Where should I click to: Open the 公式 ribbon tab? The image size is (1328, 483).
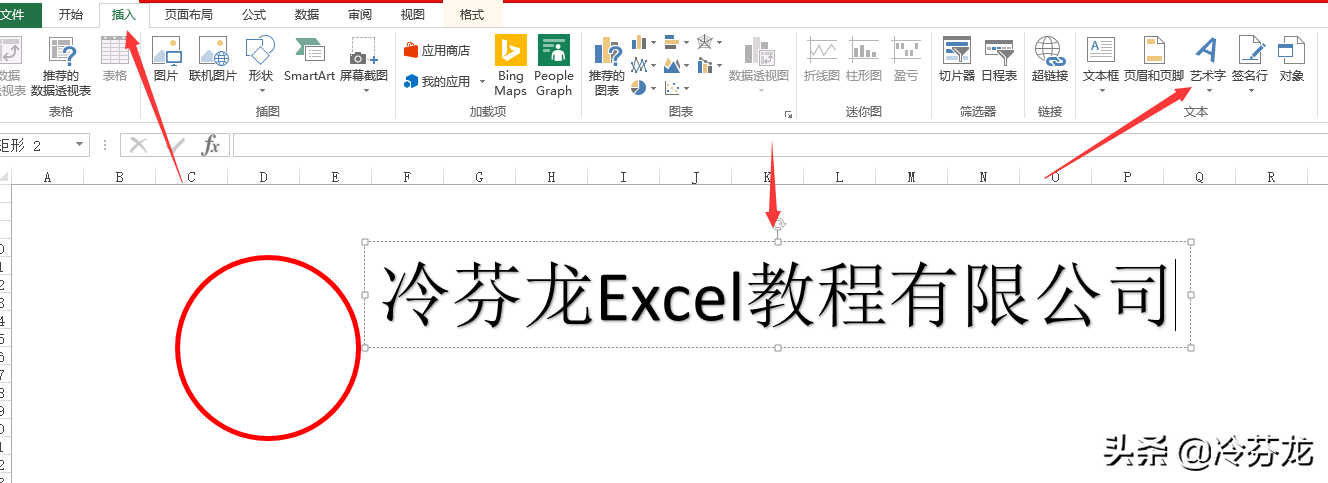254,15
